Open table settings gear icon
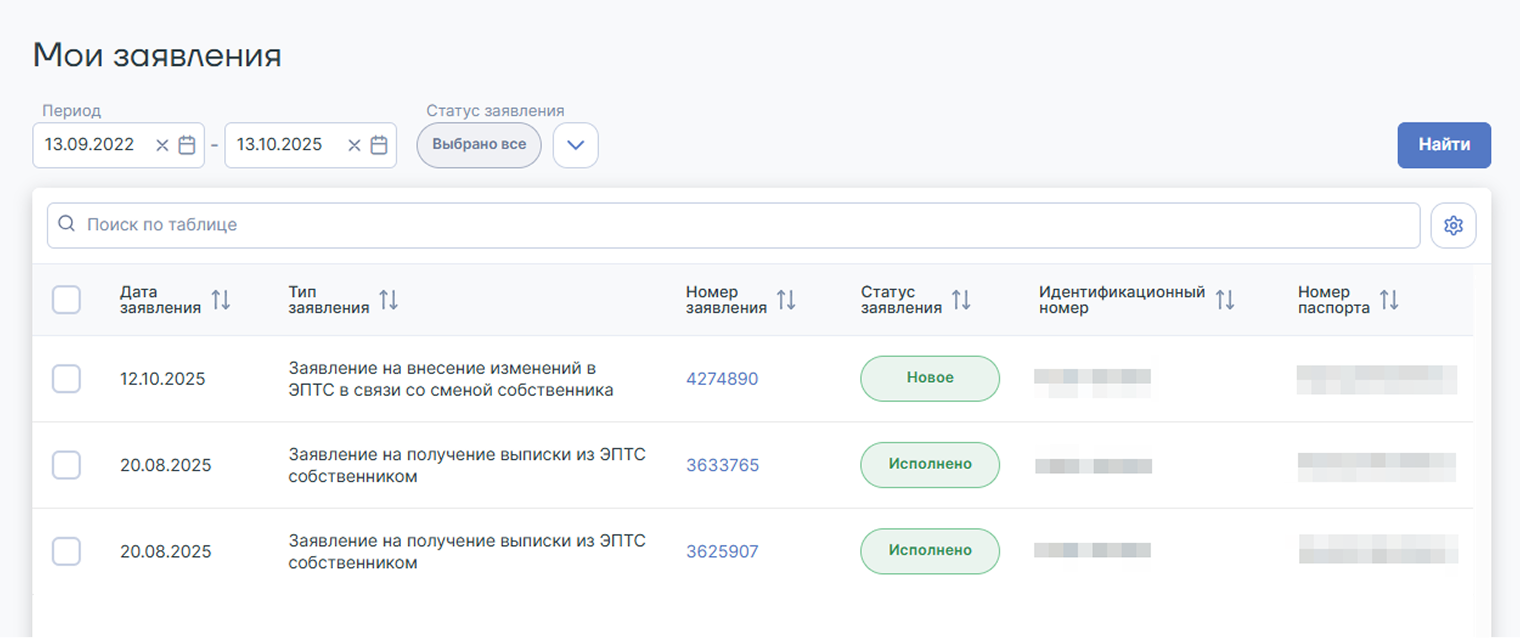 1453,226
